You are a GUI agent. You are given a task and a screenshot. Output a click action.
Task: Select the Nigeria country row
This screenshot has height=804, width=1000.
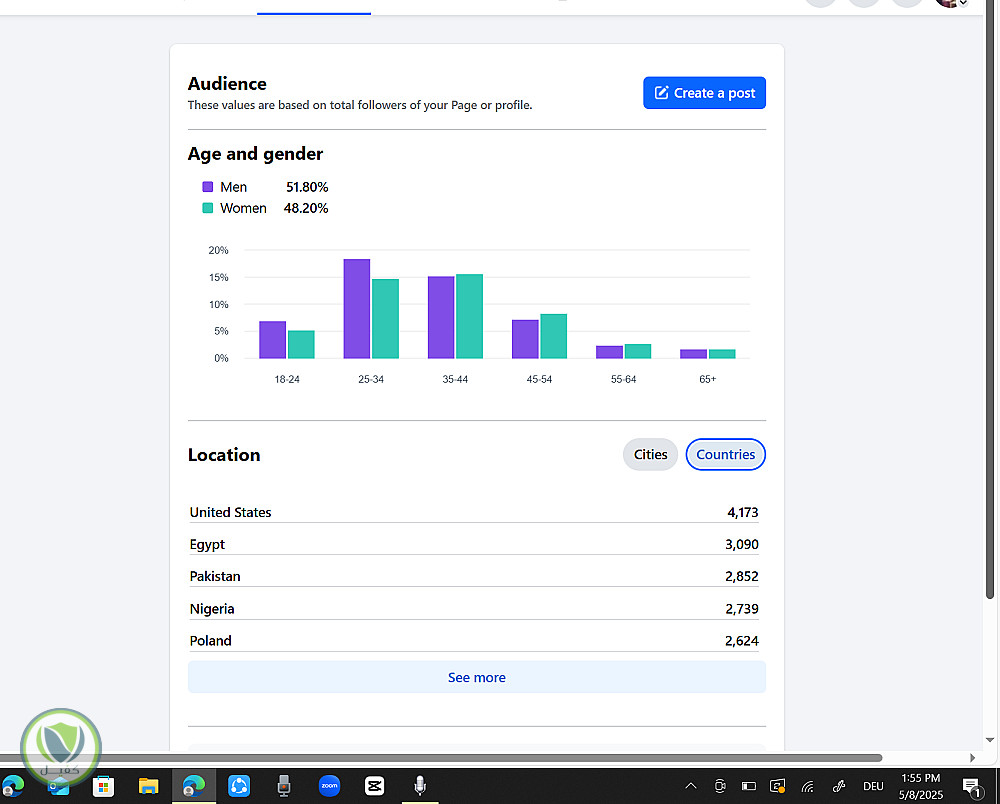click(x=474, y=608)
